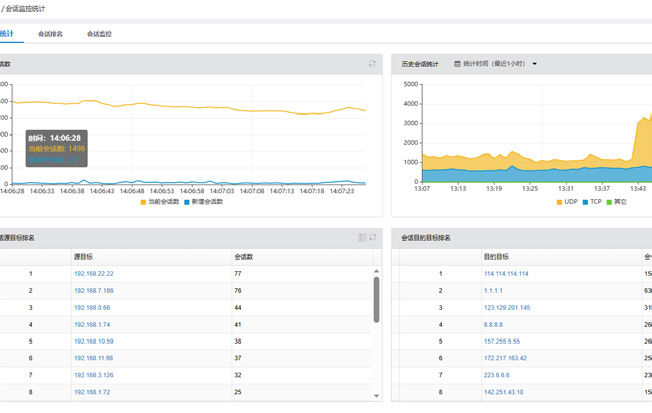Click the calendar icon beside 统计时间
The image size is (652, 413).
pos(458,64)
